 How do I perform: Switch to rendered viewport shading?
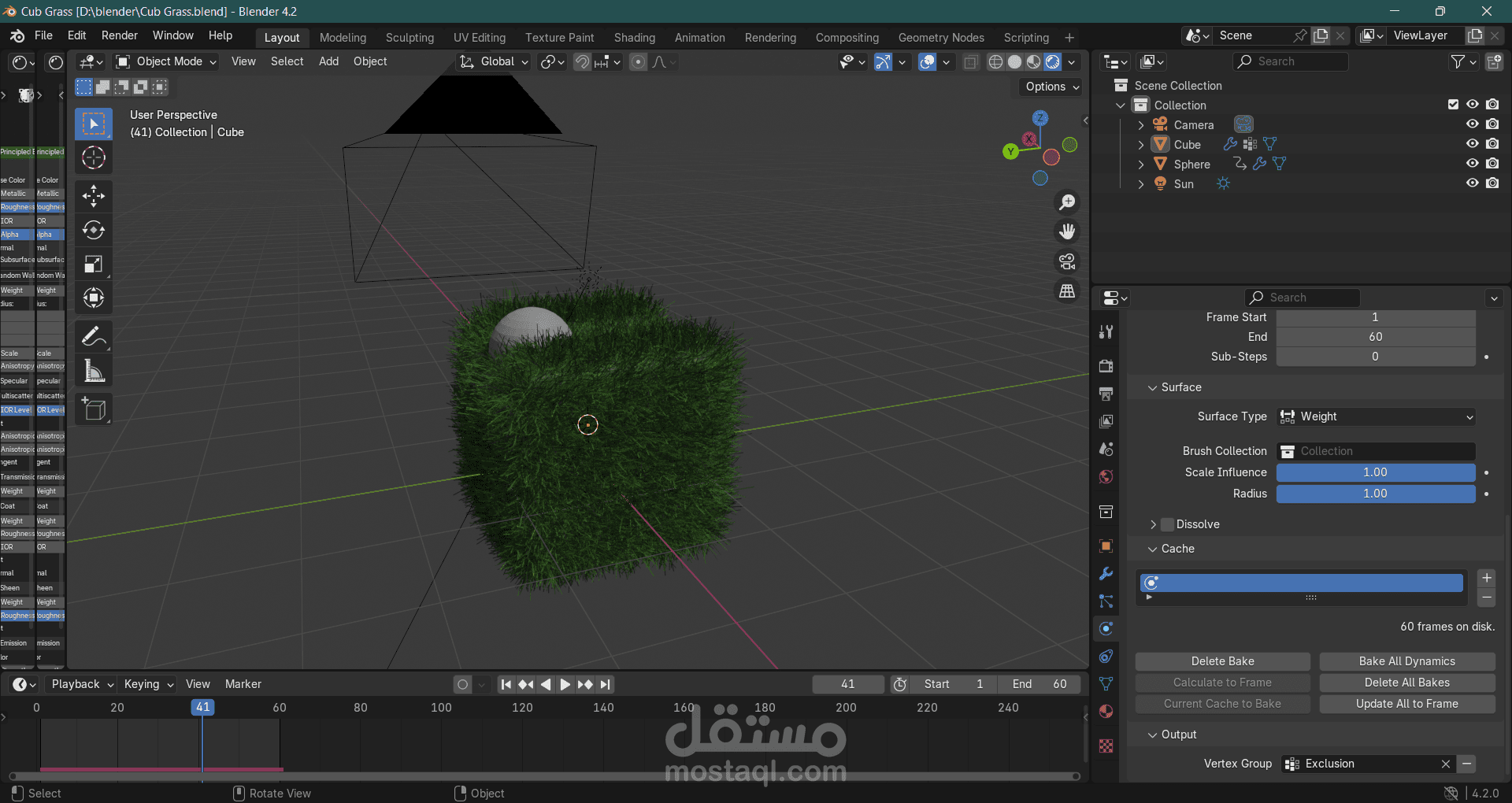1052,62
